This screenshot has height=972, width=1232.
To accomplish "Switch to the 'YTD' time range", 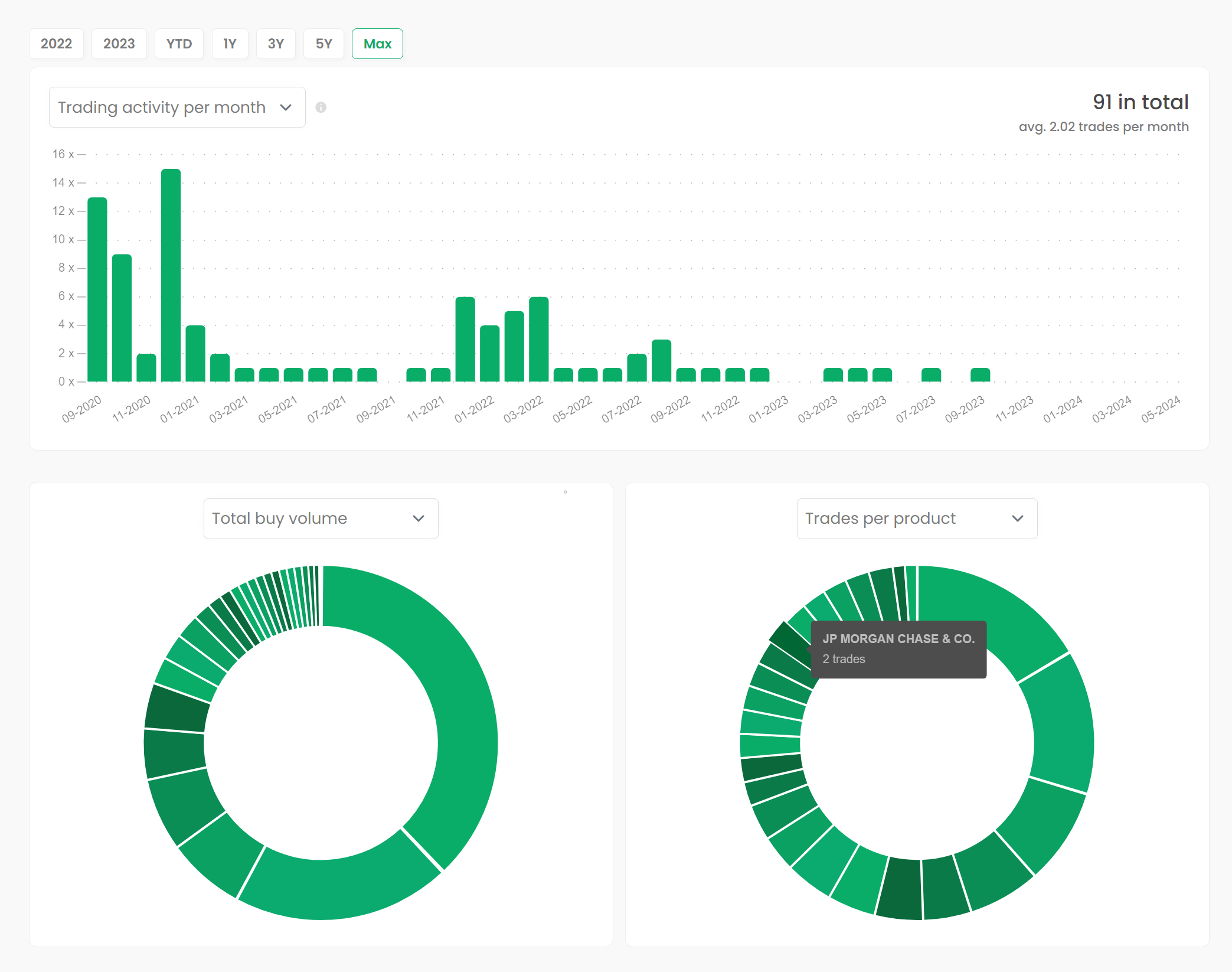I will [x=179, y=43].
